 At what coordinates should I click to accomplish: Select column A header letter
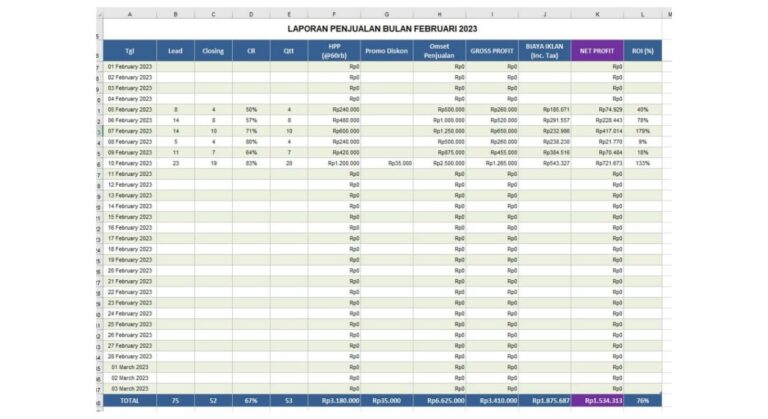[x=129, y=15]
